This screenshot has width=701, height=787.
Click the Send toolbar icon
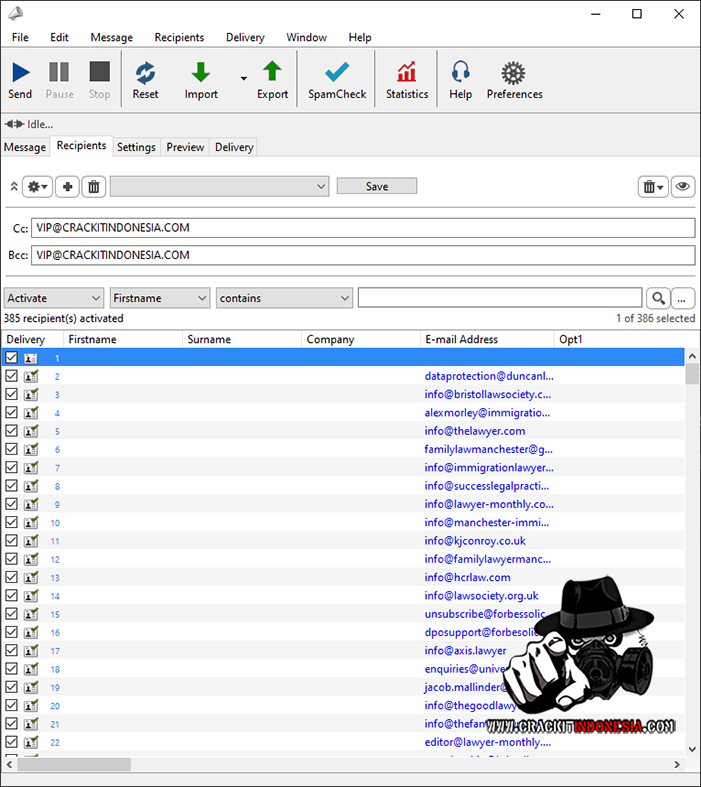20,73
